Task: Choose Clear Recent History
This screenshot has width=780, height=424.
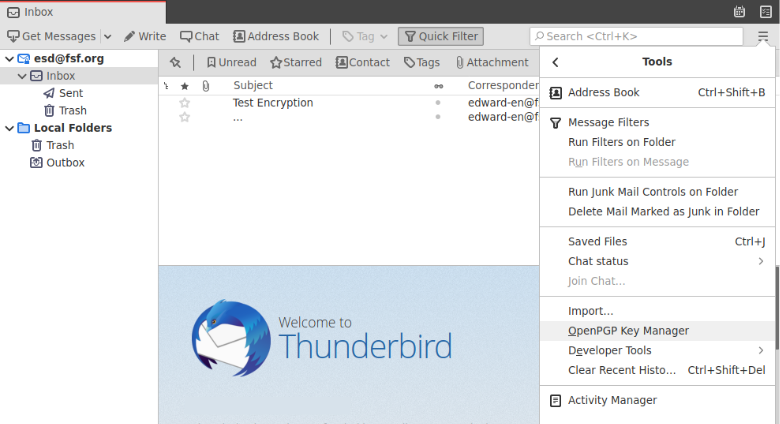Action: pos(657,370)
